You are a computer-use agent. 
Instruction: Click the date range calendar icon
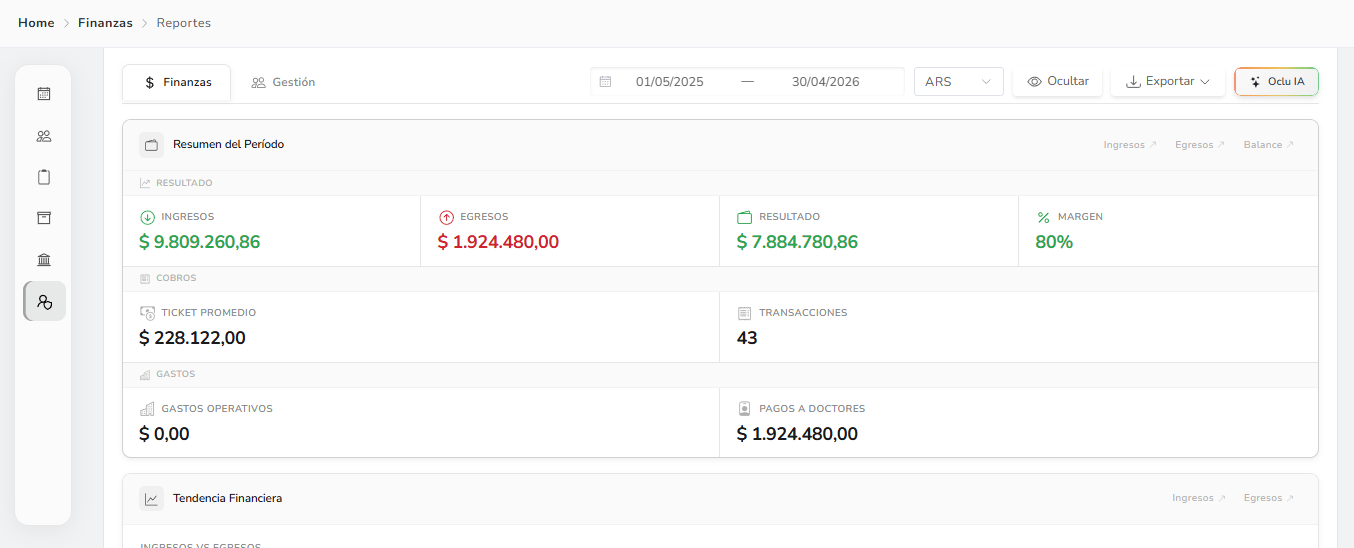[x=605, y=82]
